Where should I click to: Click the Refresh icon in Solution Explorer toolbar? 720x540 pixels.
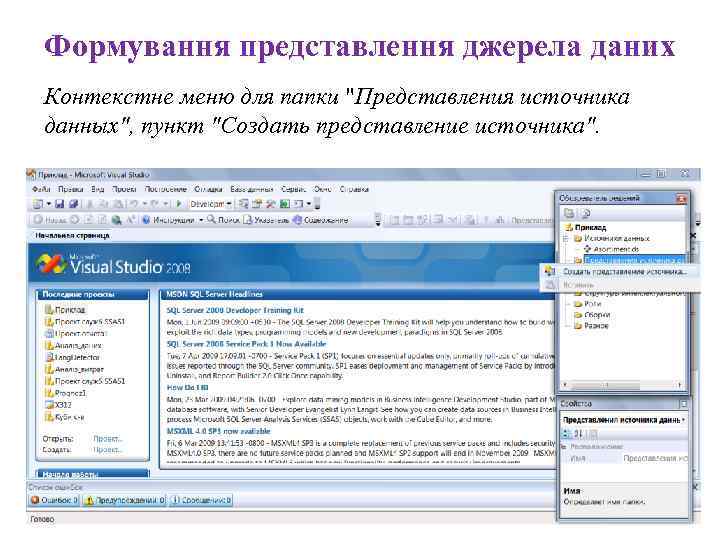585,213
